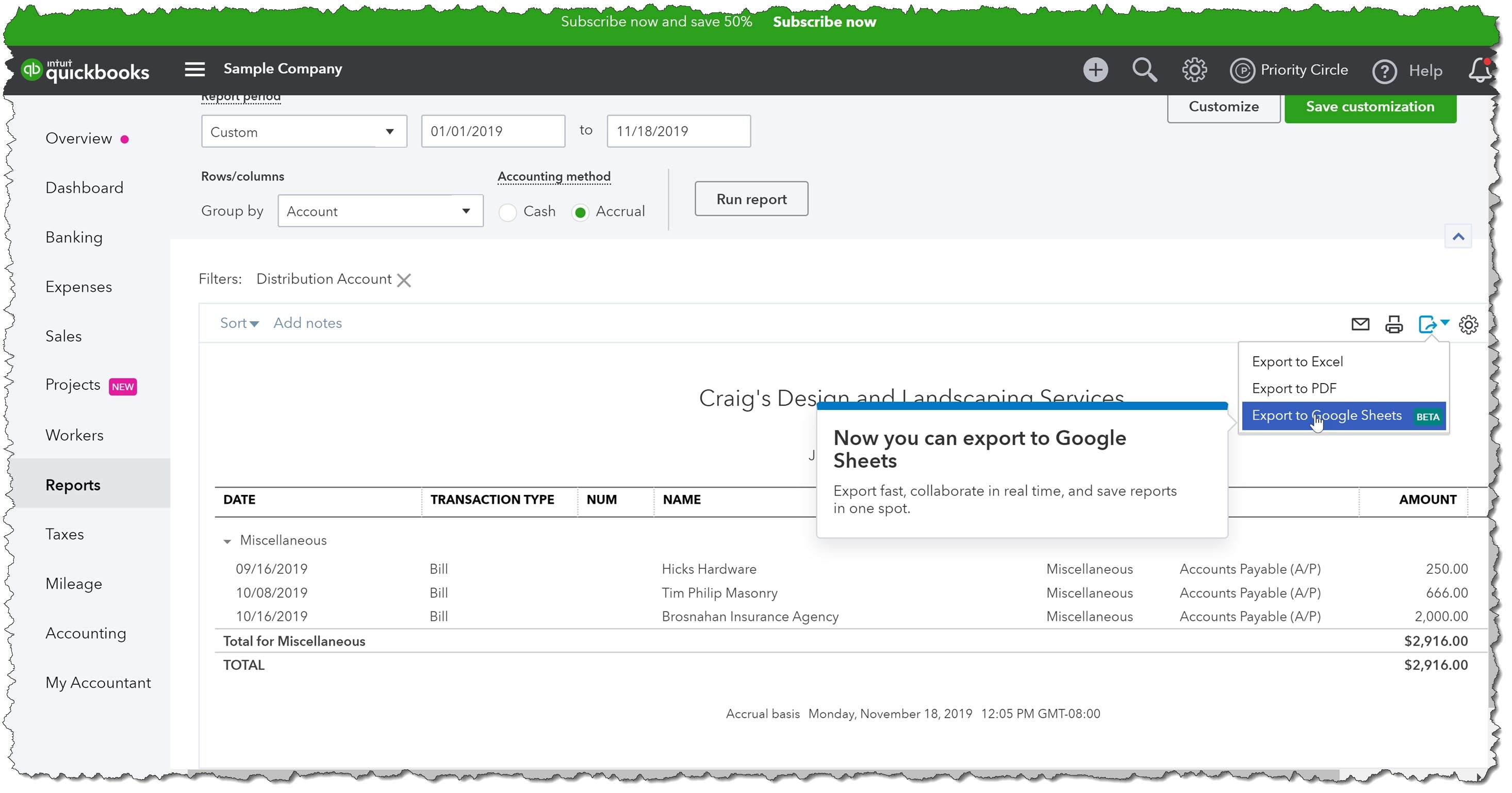The height and width of the screenshot is (793, 1512).
Task: Open the export icon menu
Action: (1433, 324)
